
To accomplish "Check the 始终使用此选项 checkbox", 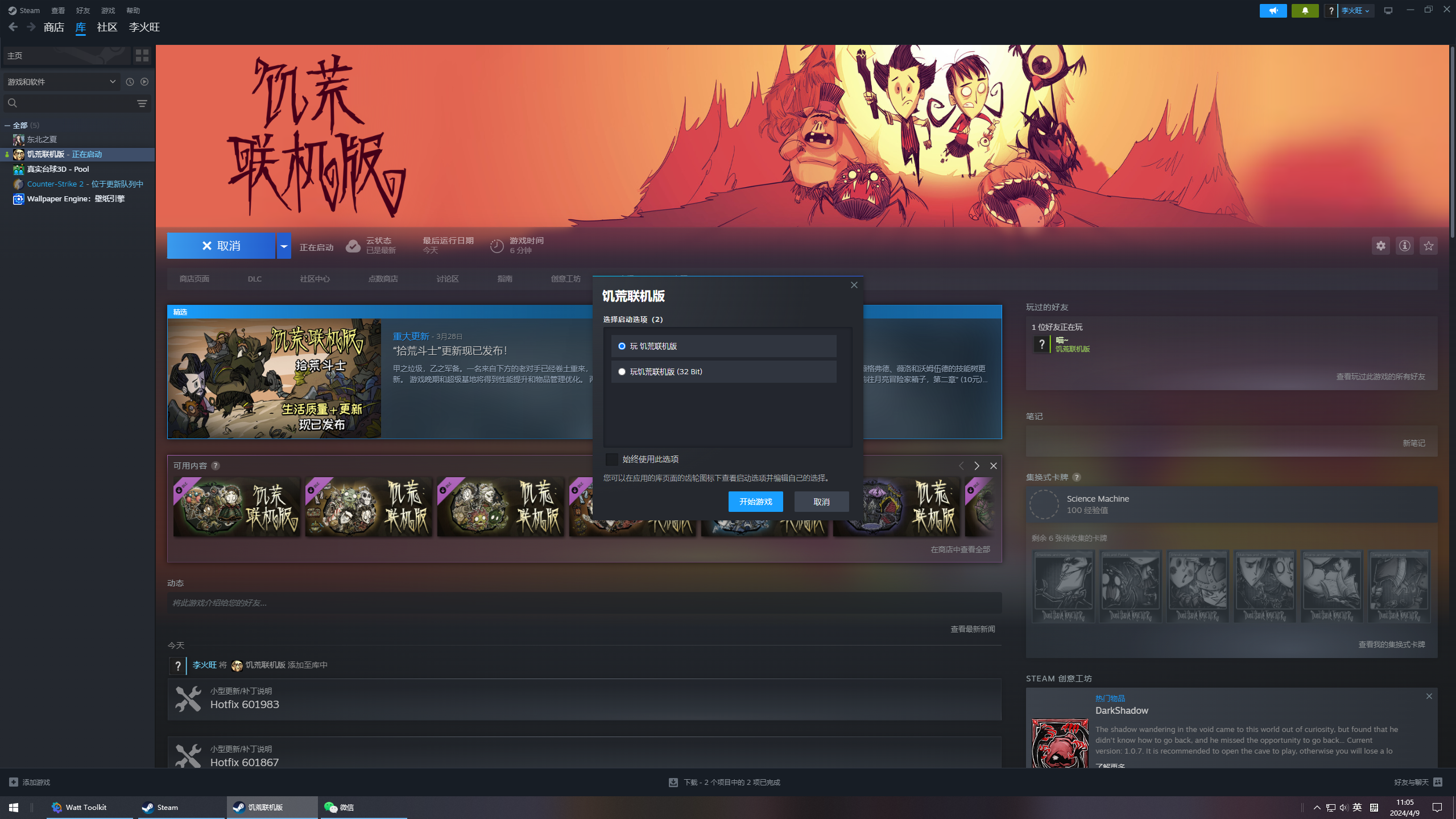I will (x=612, y=460).
